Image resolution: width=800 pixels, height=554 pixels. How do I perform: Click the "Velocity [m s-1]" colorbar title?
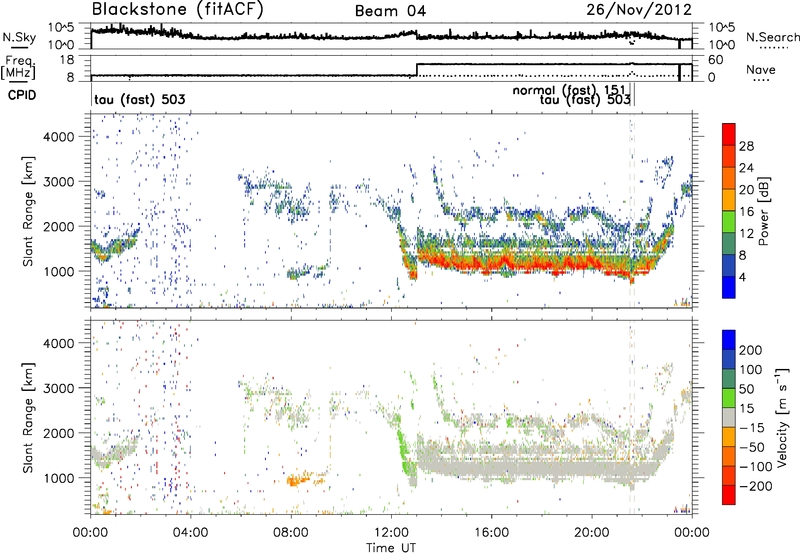click(x=783, y=417)
